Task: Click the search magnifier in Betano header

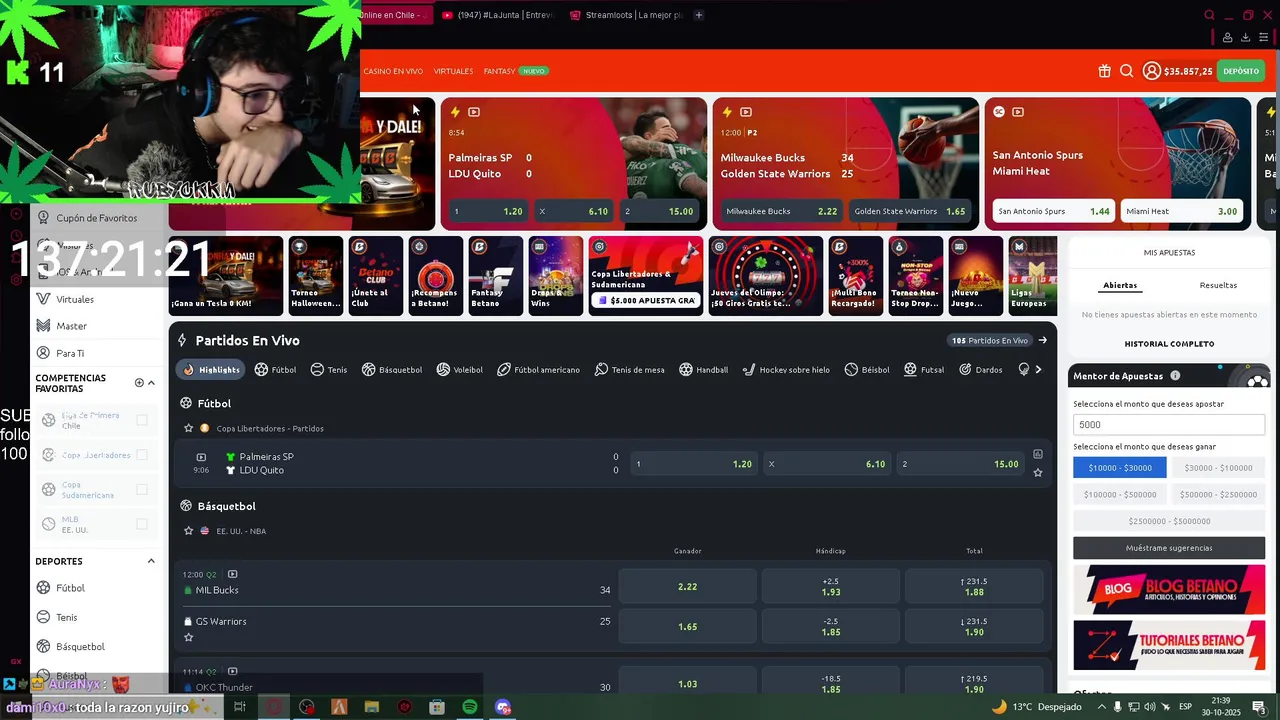Action: 1126,71
